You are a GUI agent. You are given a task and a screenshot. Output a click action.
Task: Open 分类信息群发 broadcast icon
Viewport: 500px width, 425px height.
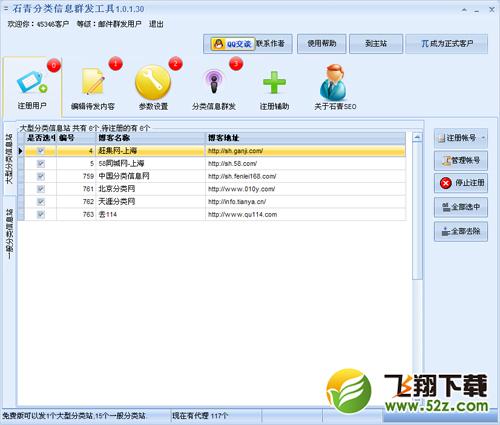(x=214, y=82)
